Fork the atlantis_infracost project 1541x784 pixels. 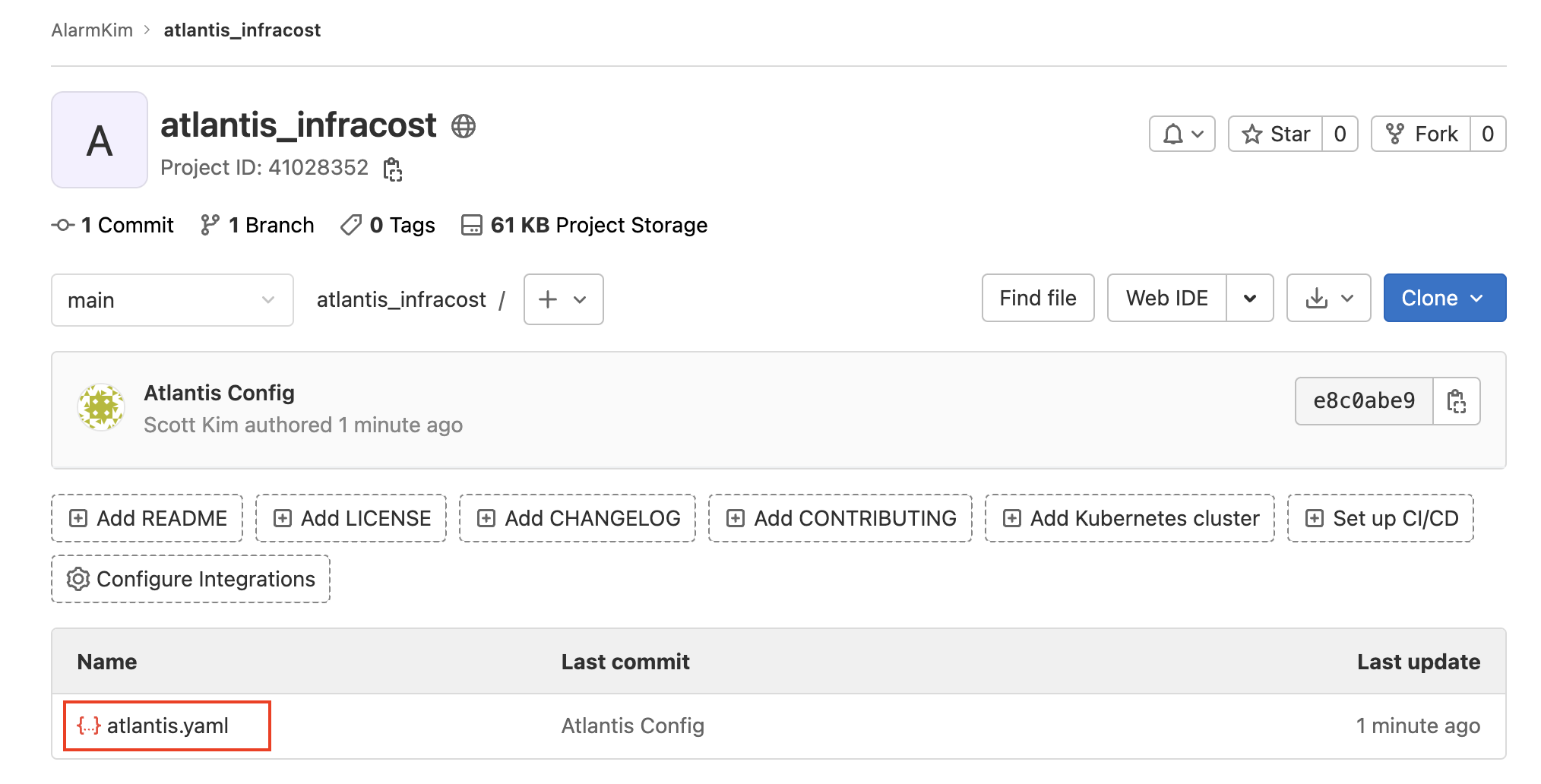point(1421,134)
